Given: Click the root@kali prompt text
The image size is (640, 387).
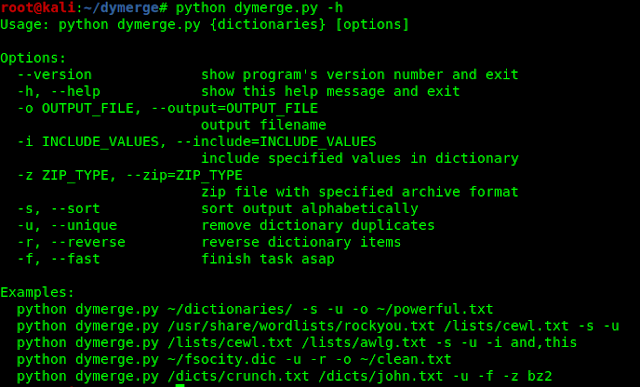Looking at the screenshot, I should [38, 8].
